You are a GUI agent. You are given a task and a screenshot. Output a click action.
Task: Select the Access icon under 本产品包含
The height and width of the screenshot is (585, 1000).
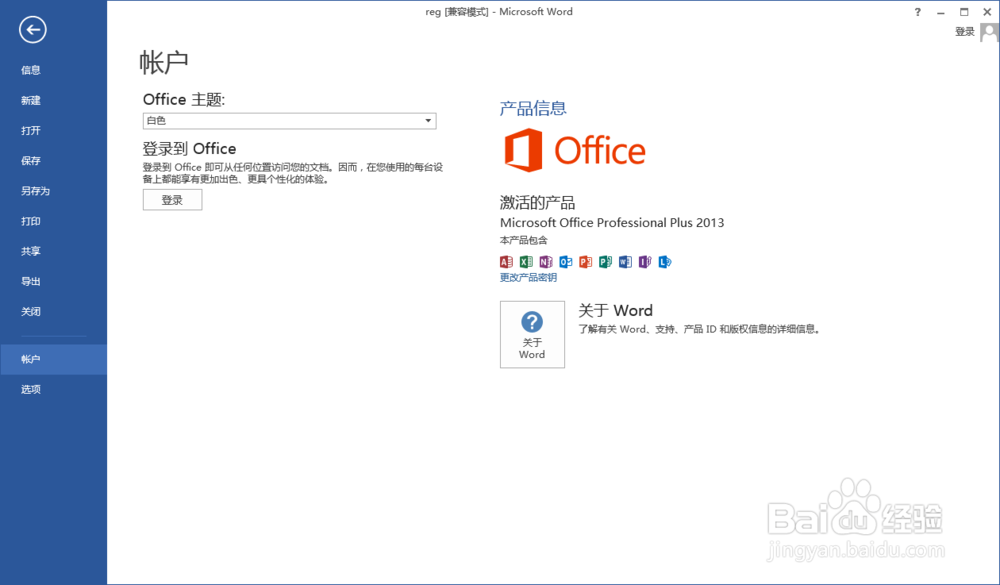pos(506,261)
